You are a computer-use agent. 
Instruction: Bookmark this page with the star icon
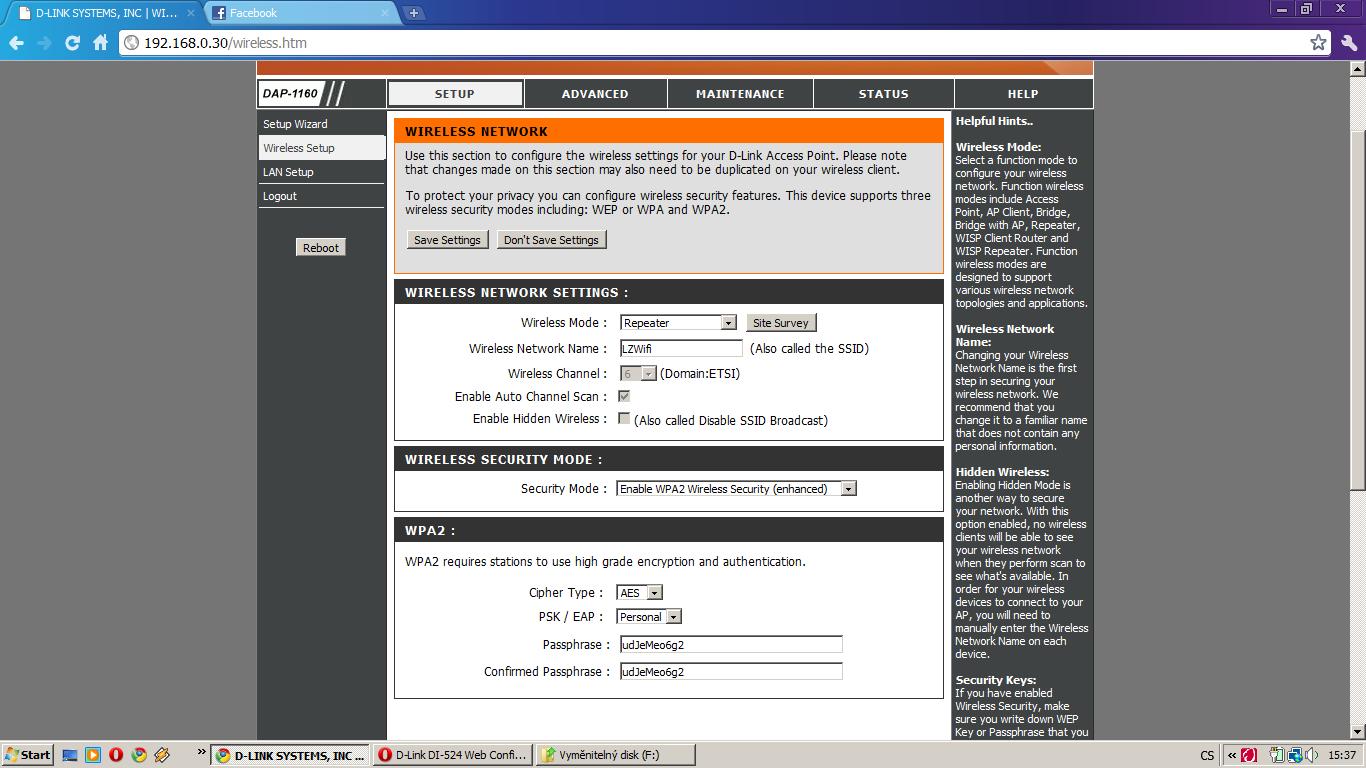[x=1318, y=43]
